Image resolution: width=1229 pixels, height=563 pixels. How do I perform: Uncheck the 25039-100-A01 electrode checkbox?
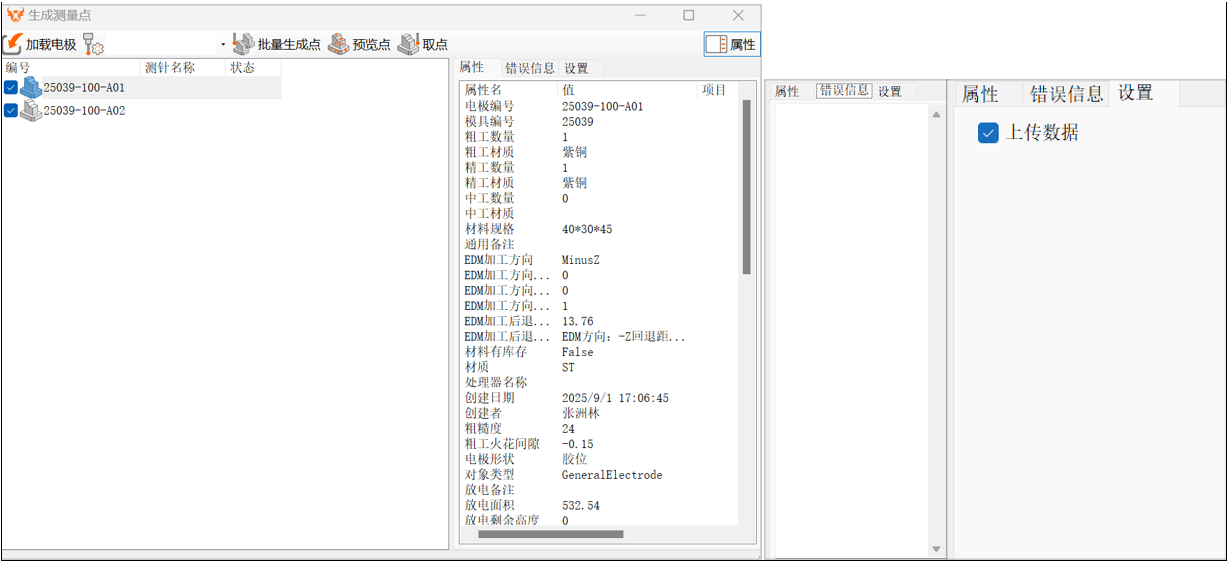coord(11,88)
